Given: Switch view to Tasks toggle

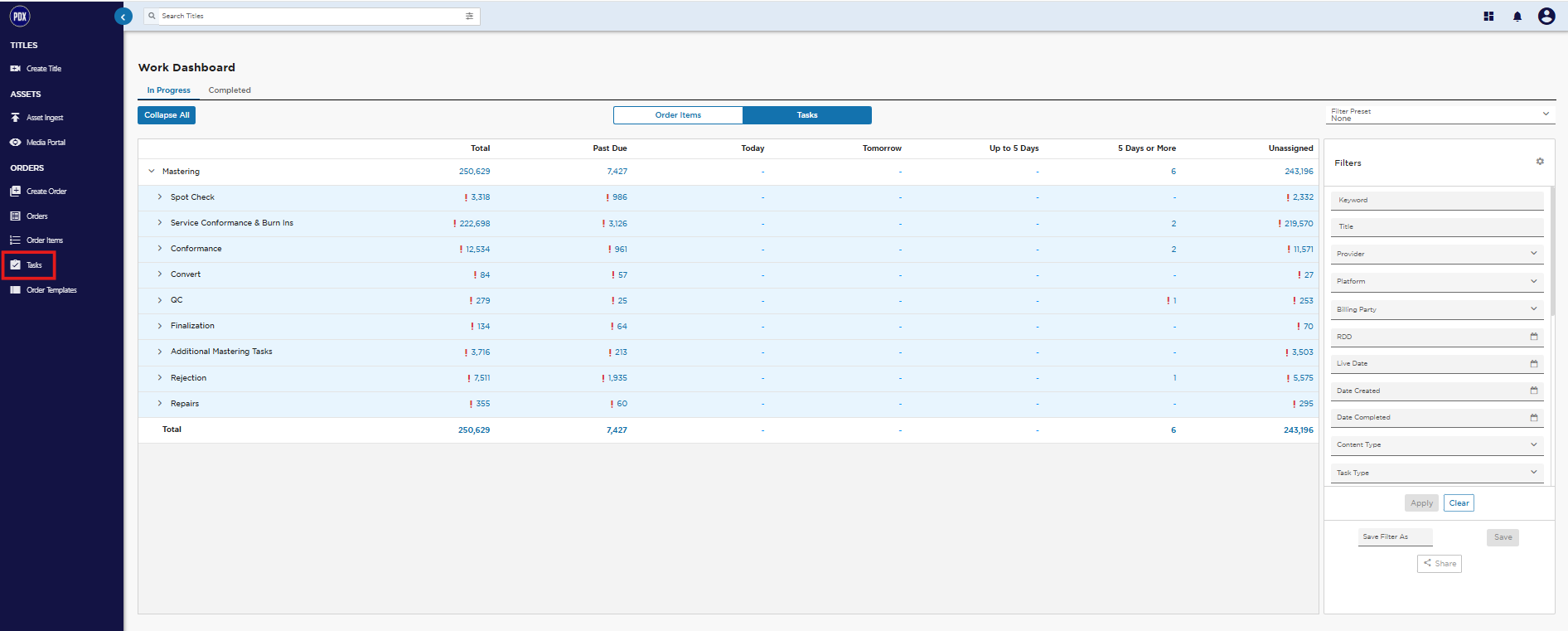Looking at the screenshot, I should 807,115.
